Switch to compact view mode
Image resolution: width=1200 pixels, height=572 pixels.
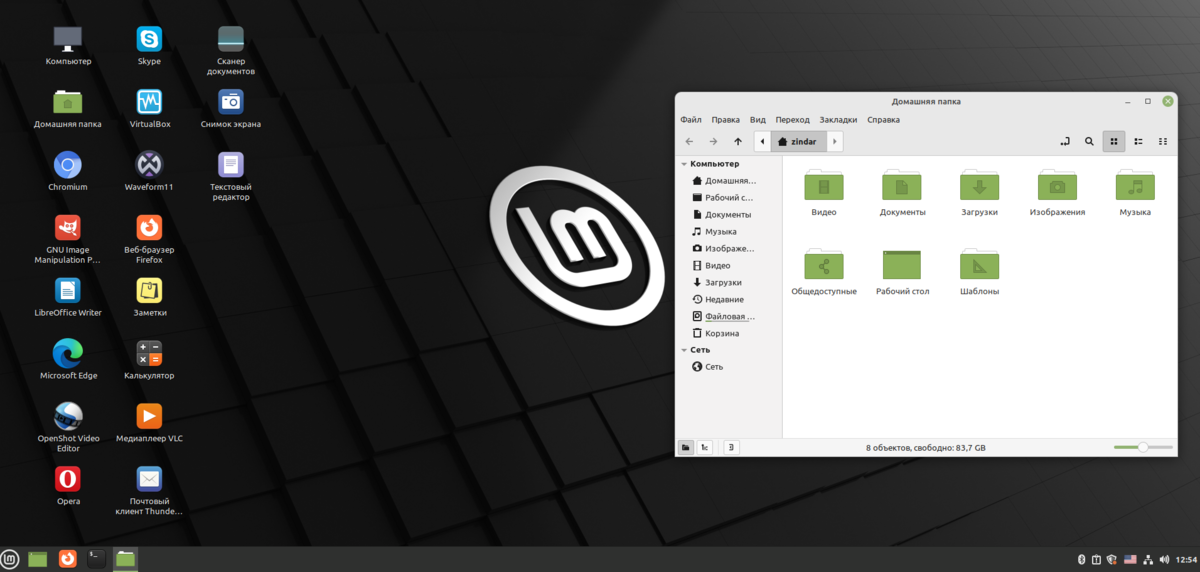(1163, 142)
